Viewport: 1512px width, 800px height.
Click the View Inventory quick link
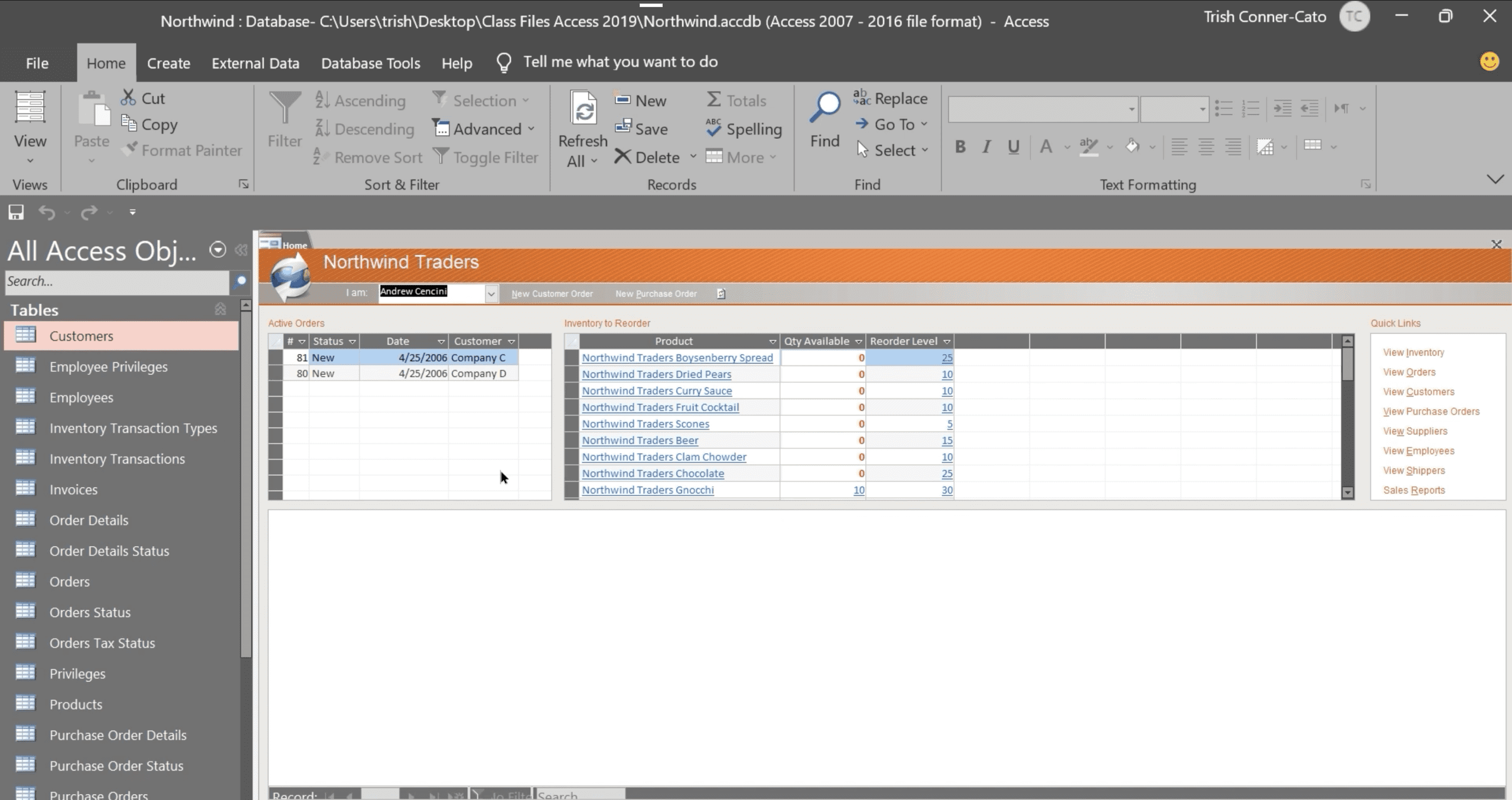tap(1413, 352)
